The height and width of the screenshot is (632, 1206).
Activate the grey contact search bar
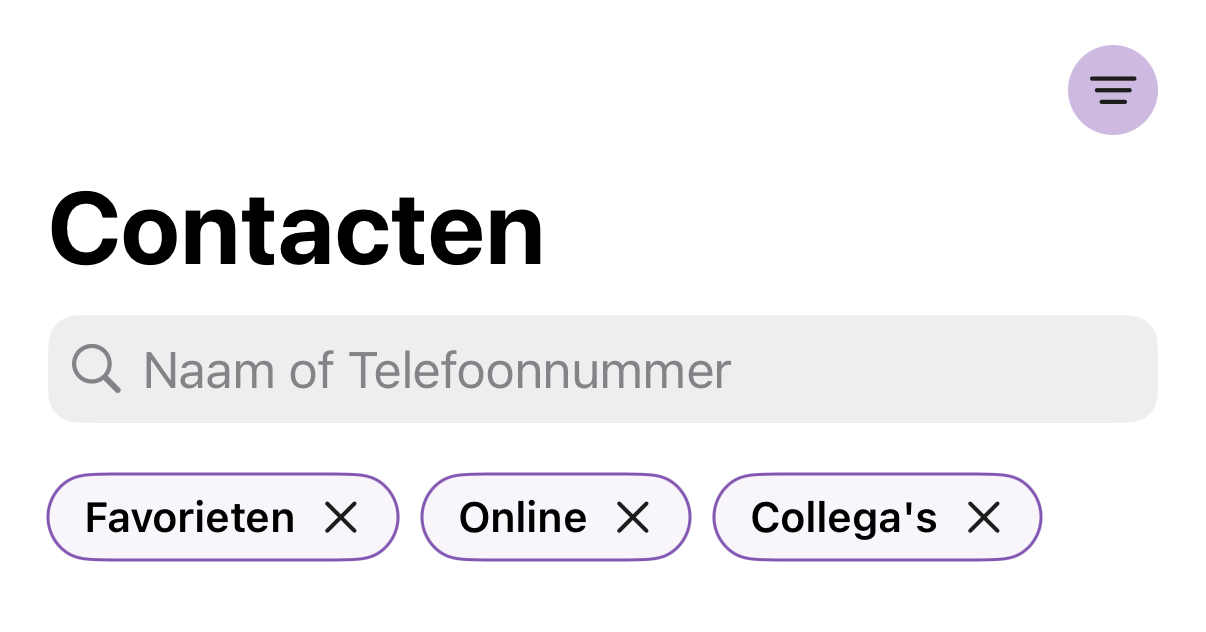tap(900, 369)
